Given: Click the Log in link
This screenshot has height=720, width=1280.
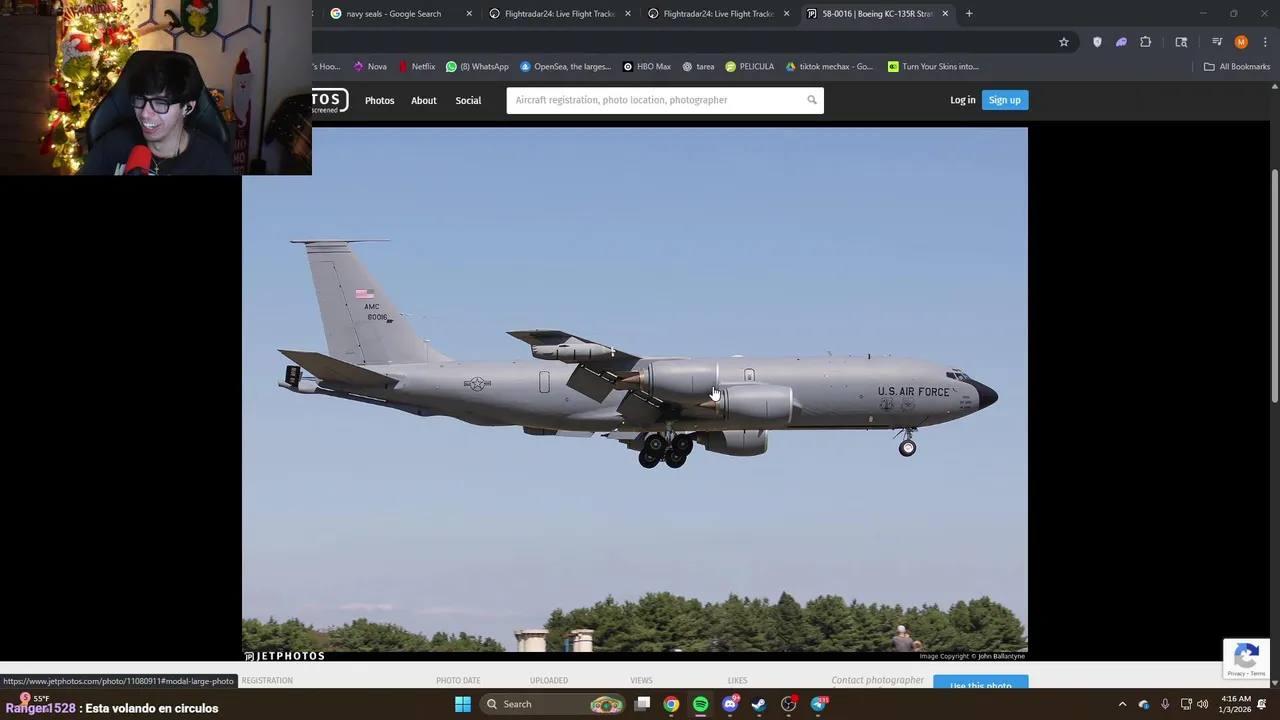Looking at the screenshot, I should tap(962, 100).
